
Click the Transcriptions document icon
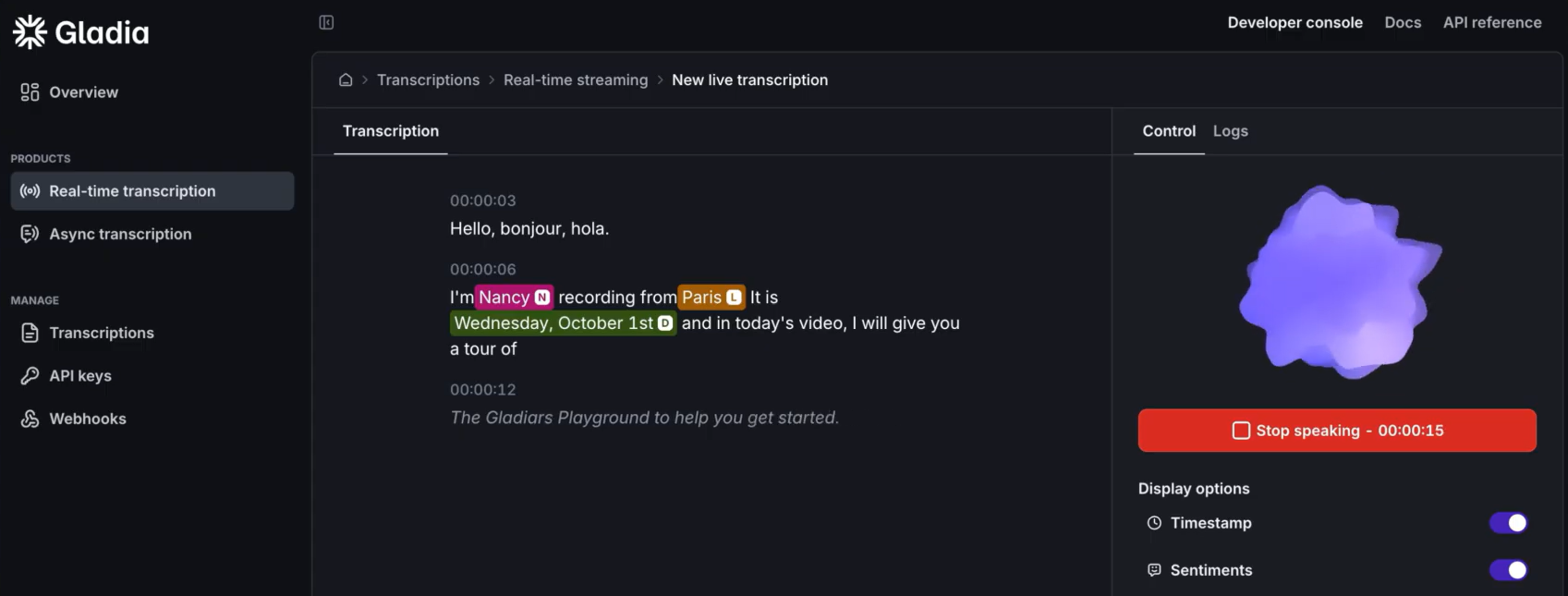30,333
